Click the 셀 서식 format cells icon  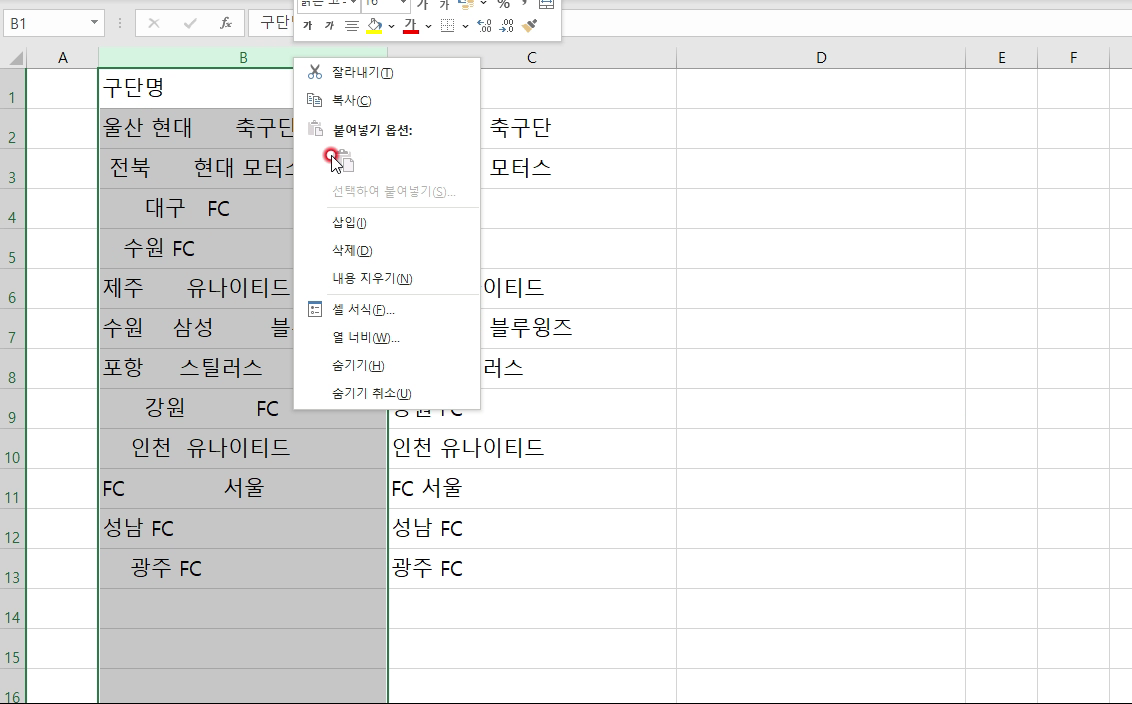[315, 310]
